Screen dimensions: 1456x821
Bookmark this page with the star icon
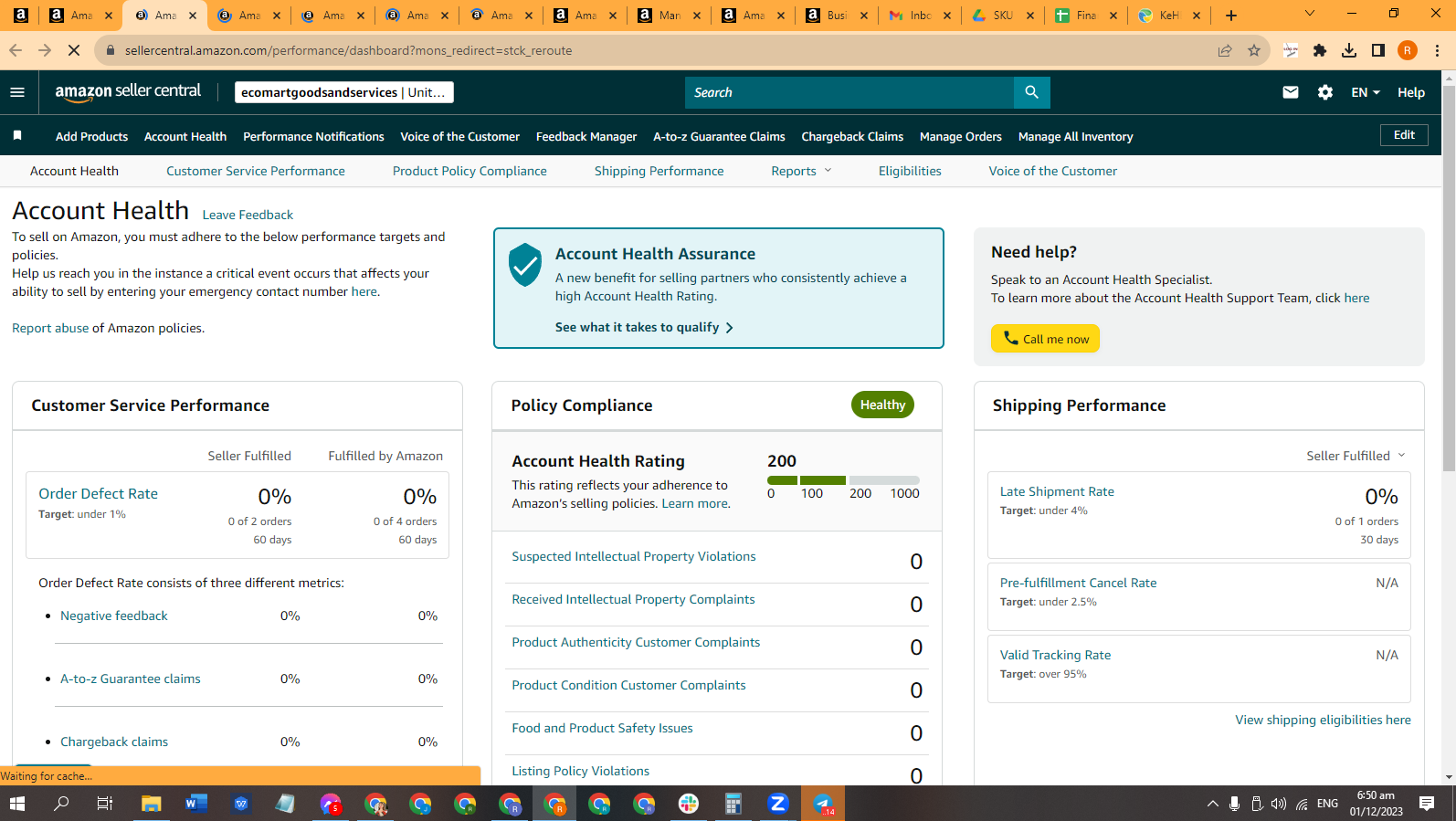pos(1254,50)
